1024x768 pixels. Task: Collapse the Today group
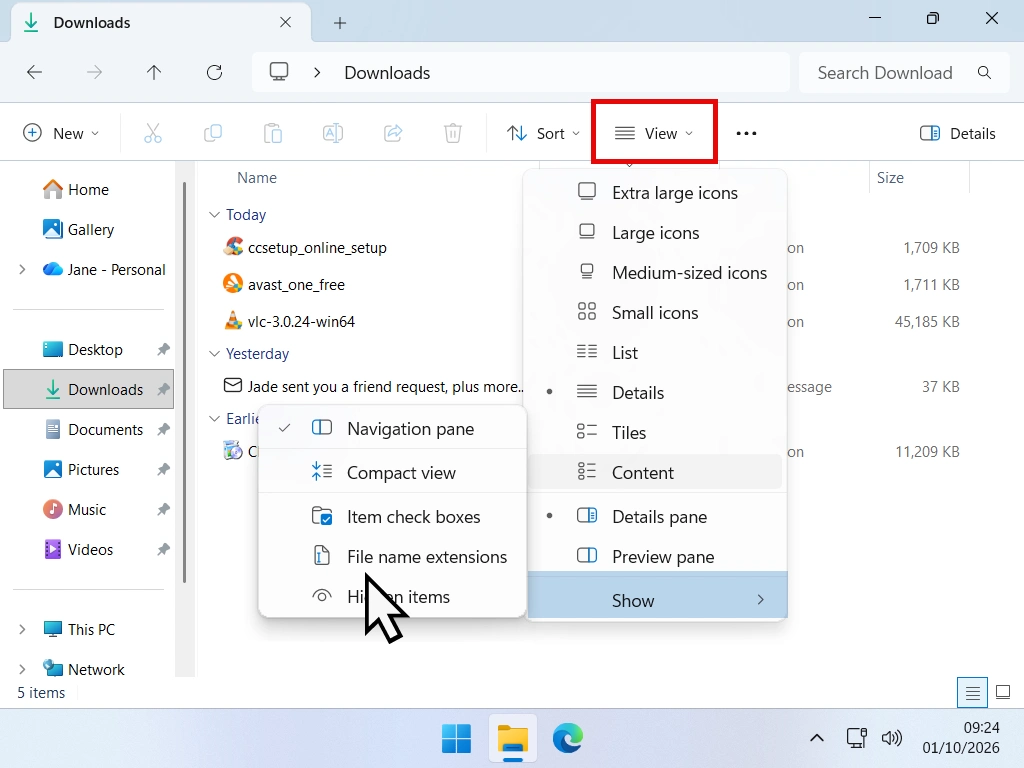[x=214, y=215]
